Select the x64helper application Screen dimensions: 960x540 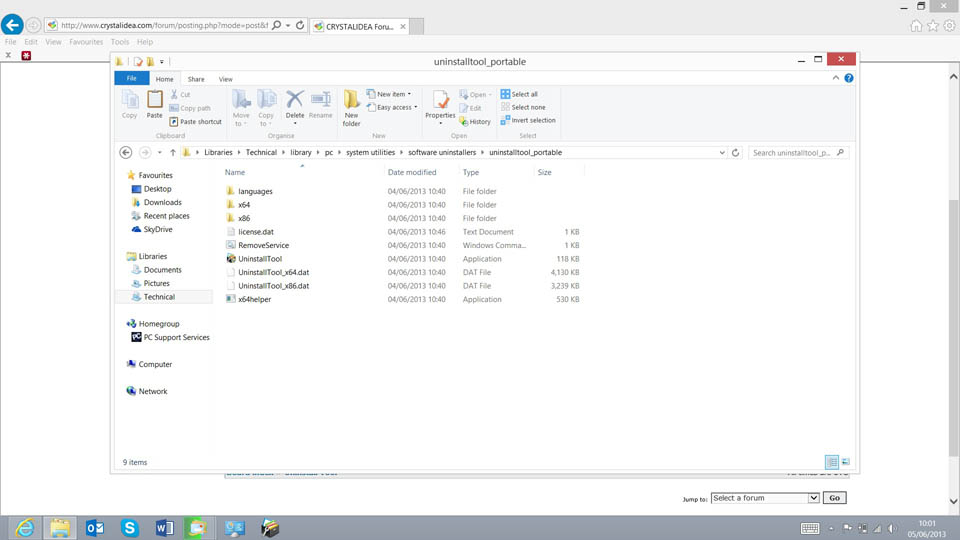tap(255, 299)
